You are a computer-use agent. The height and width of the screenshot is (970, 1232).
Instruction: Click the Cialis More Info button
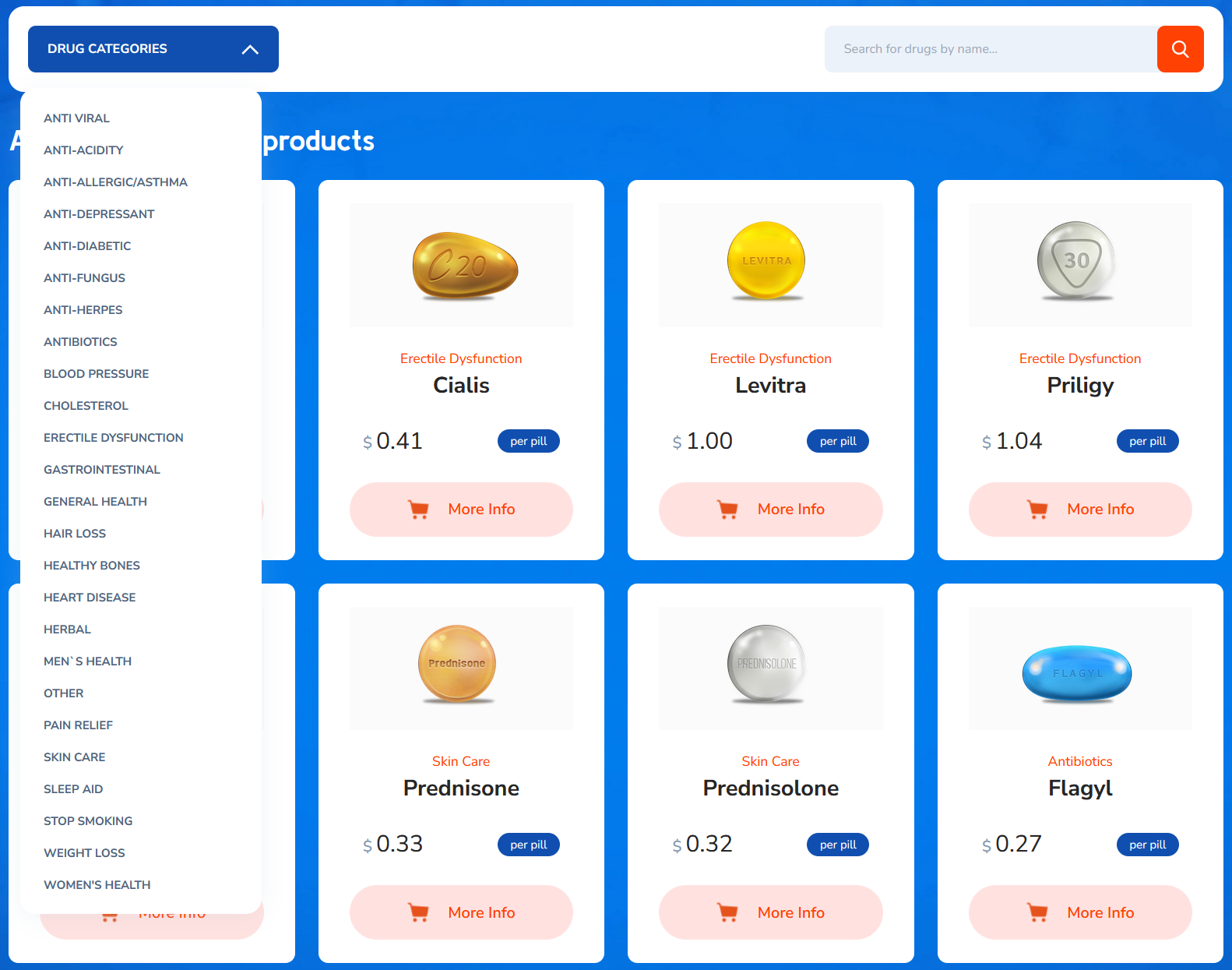click(x=461, y=510)
